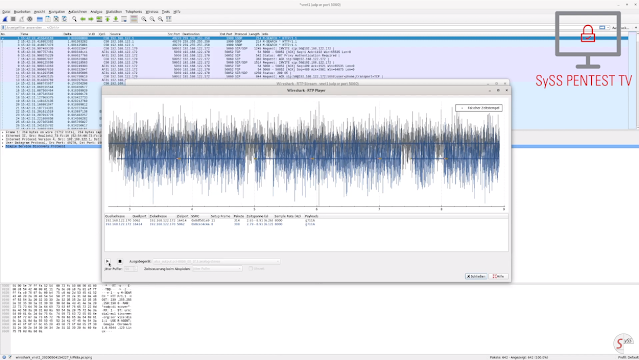This screenshot has height=360, width=639.
Task: Expand the Simple Service Discovery Protocol node
Action: (2, 146)
